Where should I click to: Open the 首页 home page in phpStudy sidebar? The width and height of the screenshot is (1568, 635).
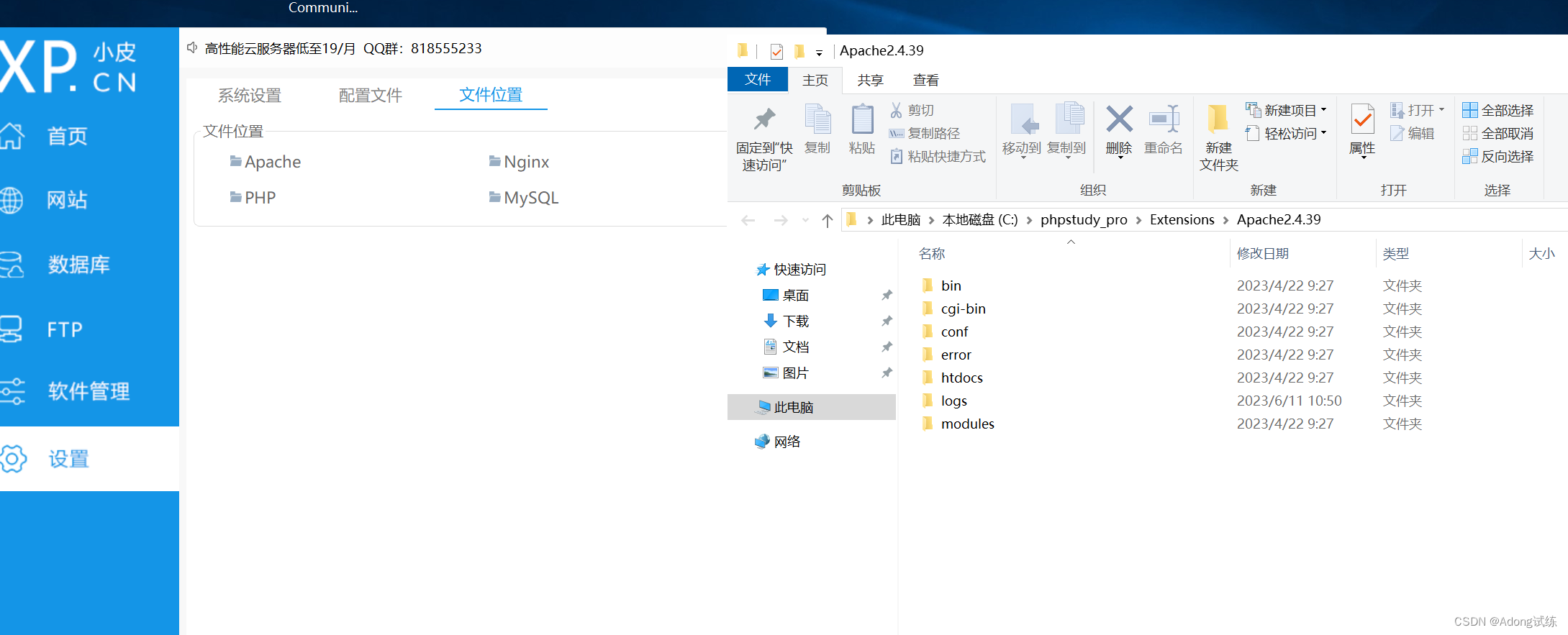point(67,136)
